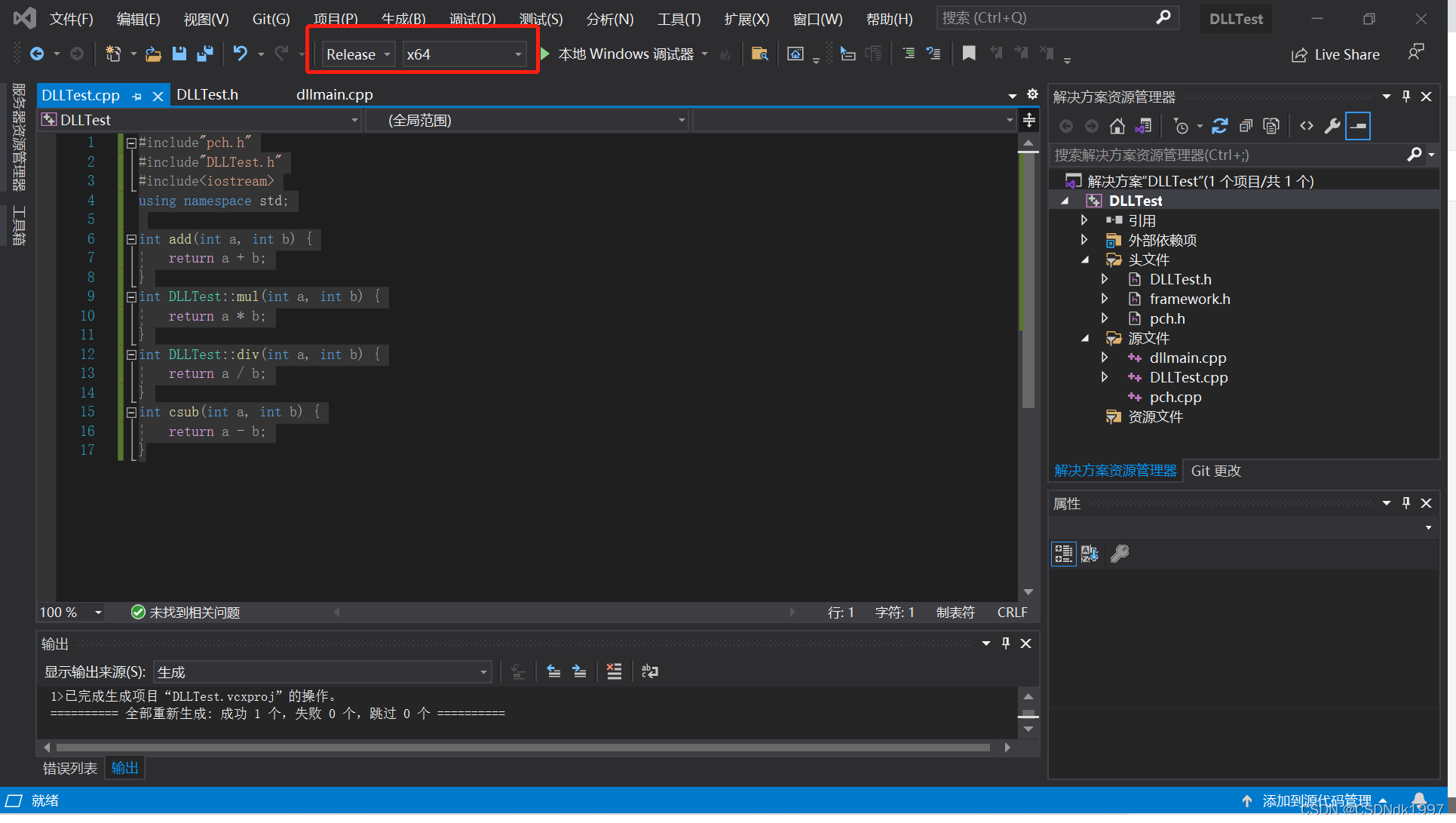The width and height of the screenshot is (1456, 823).
Task: Open the (全局范围) scope dropdown
Action: tap(526, 120)
